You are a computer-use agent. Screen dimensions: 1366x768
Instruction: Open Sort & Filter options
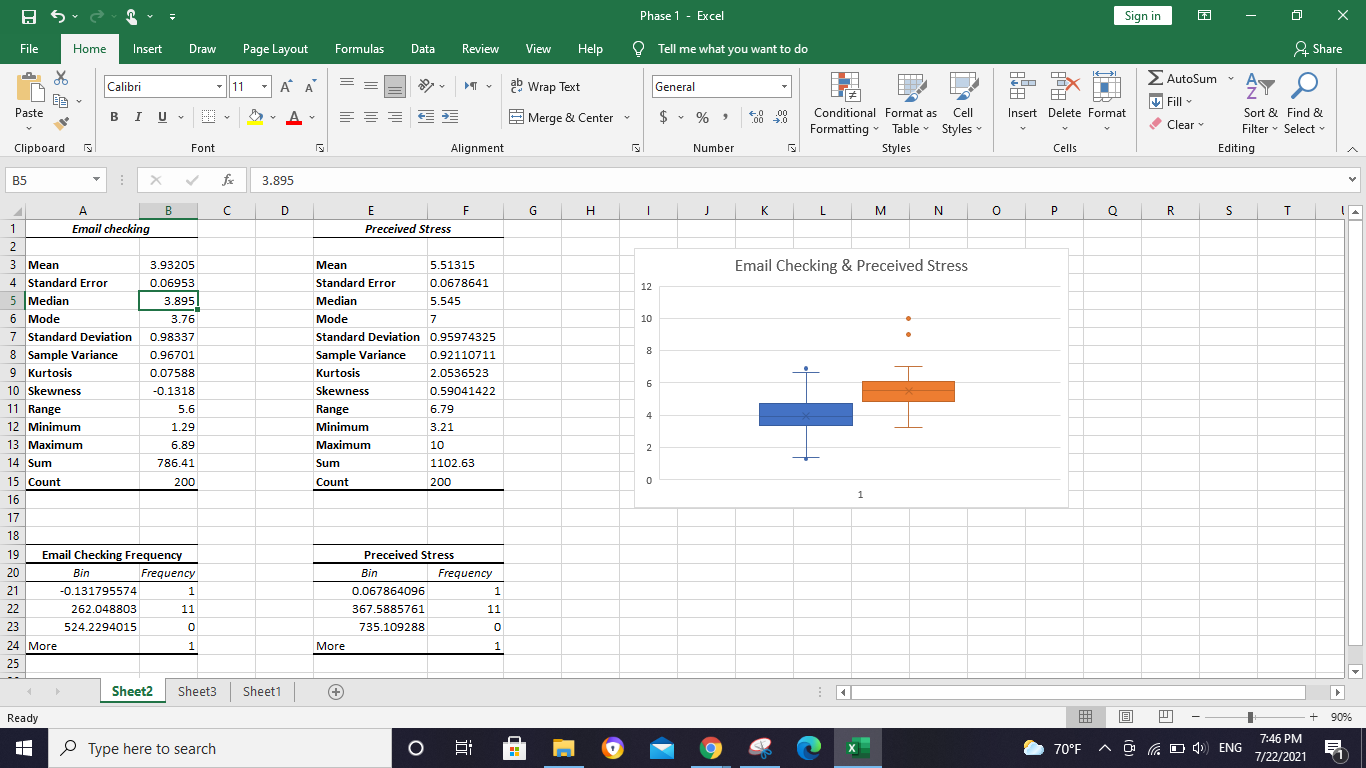[x=1261, y=103]
